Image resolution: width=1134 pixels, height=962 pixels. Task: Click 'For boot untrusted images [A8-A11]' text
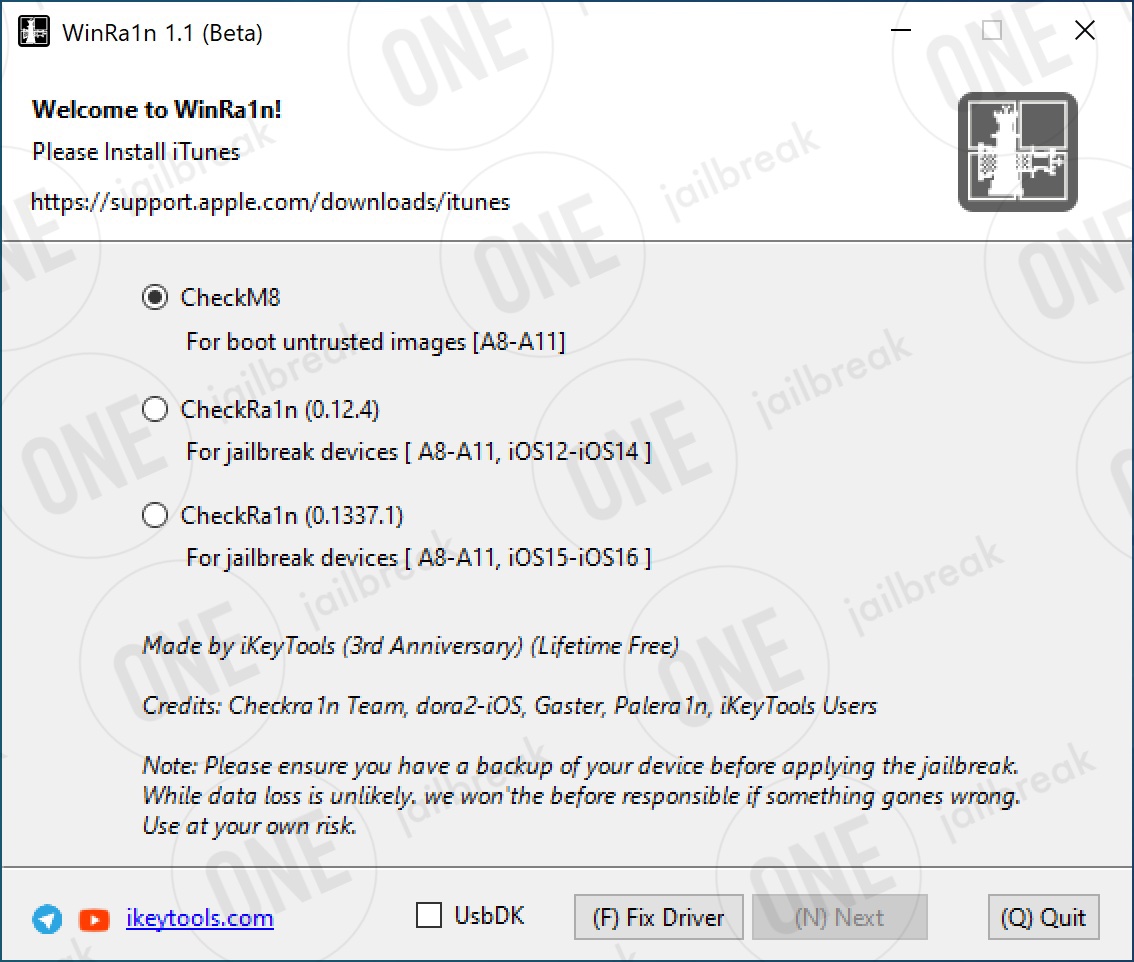[x=375, y=342]
